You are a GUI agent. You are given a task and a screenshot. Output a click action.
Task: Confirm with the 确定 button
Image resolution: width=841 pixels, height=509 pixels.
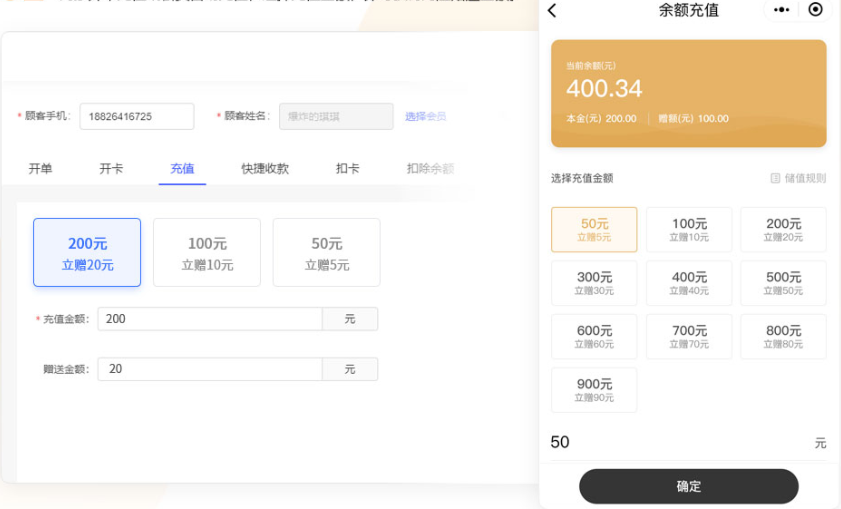click(x=689, y=486)
